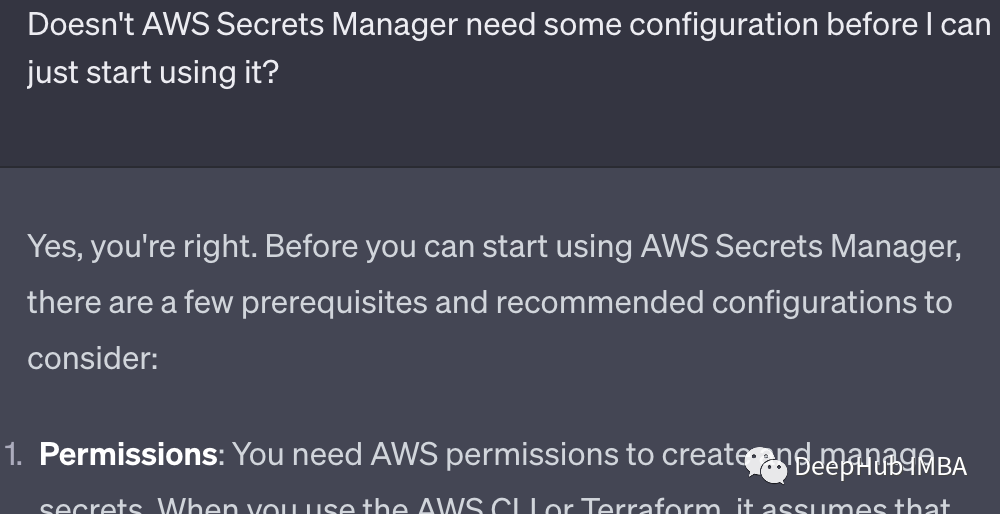This screenshot has height=514, width=1000.
Task: Click the WeChat logo in the watermark
Action: point(765,466)
